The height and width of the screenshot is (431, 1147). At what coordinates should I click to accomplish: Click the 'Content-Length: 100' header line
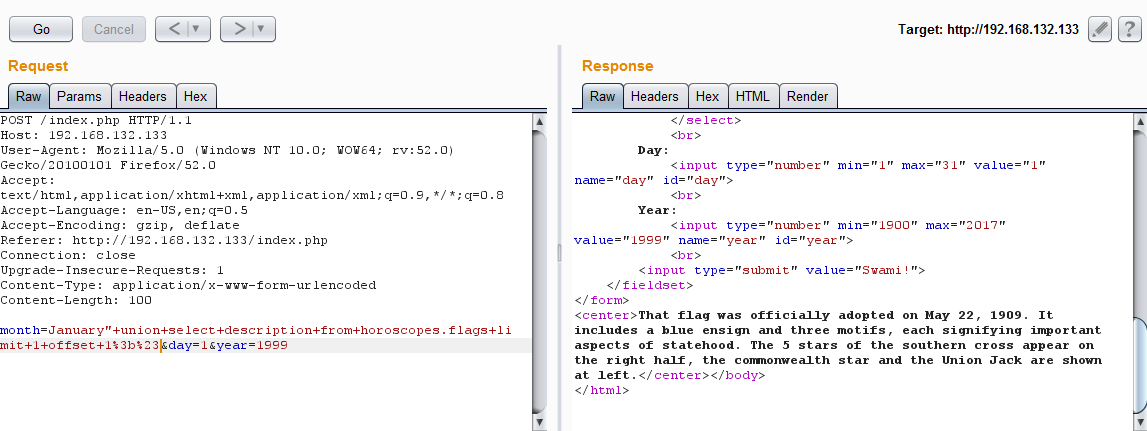pos(75,300)
